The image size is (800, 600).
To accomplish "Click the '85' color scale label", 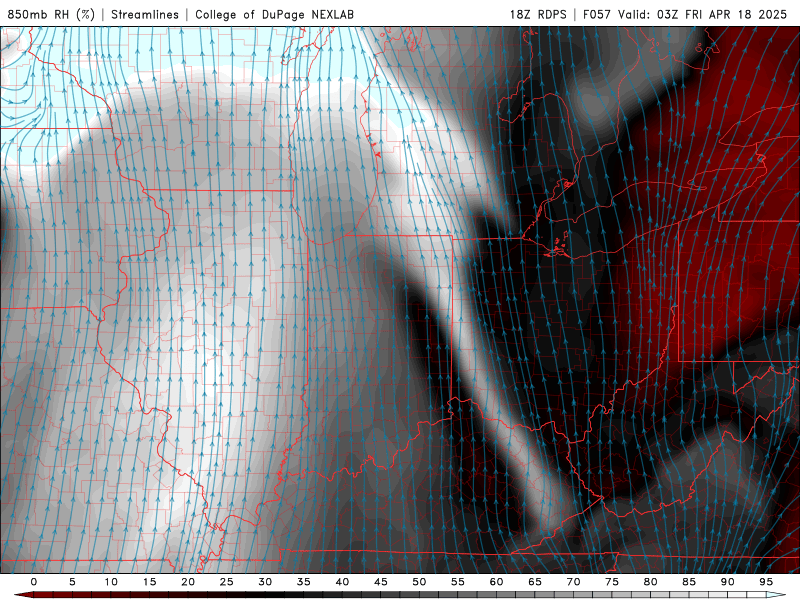I will coord(689,582).
